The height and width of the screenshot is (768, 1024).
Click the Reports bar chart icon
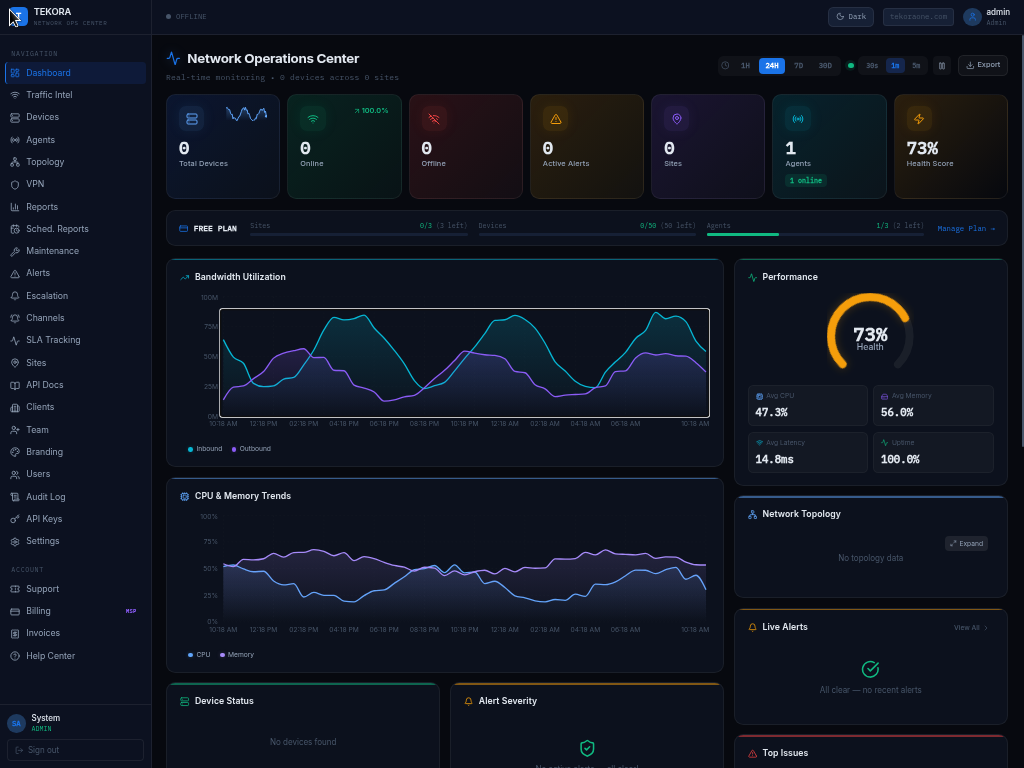[x=15, y=207]
